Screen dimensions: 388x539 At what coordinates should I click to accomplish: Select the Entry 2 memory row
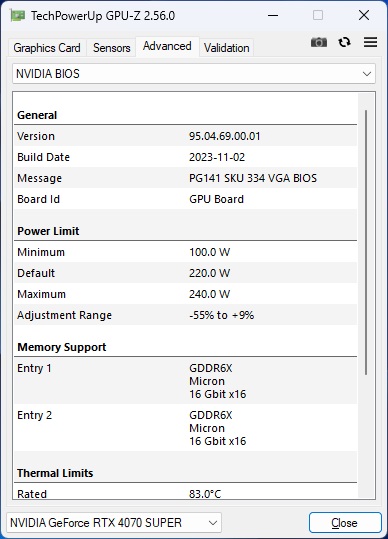(x=186, y=428)
